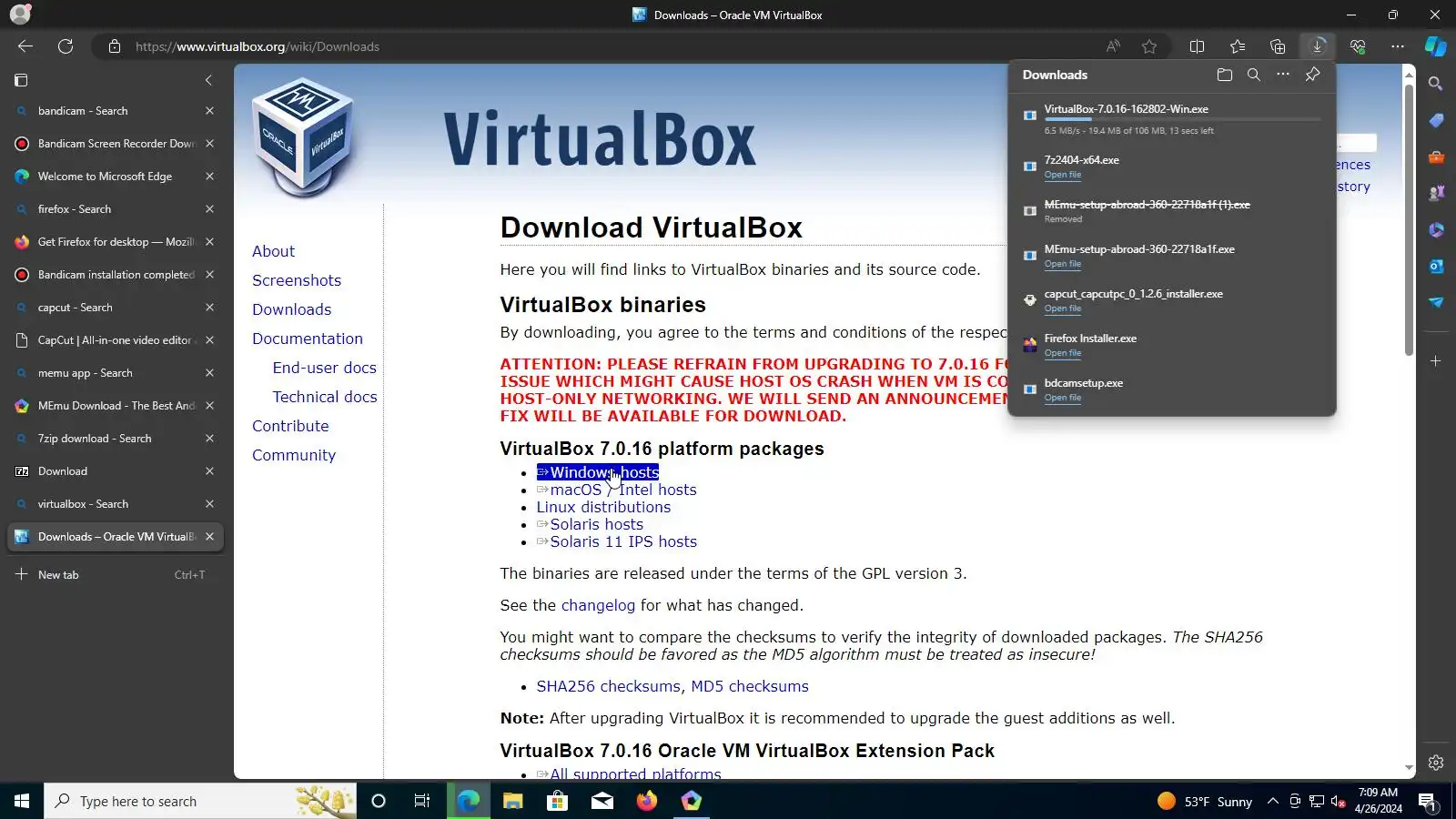Launch Firefox from the taskbar

(x=647, y=801)
